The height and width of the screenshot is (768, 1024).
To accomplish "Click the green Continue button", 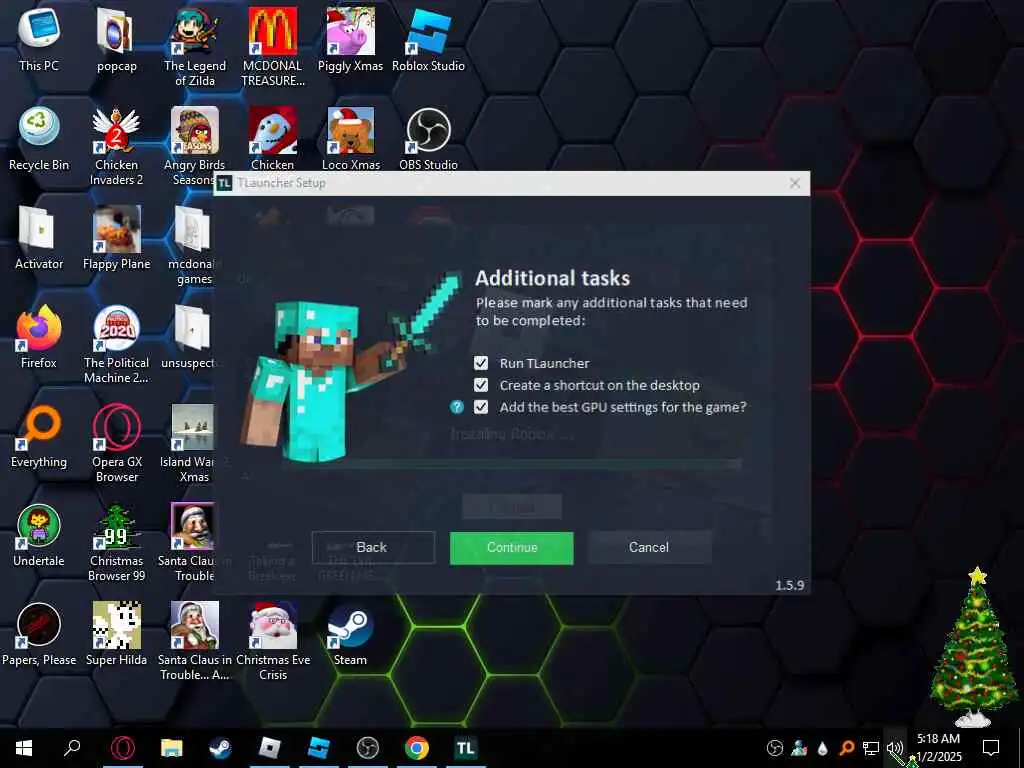I will 511,547.
